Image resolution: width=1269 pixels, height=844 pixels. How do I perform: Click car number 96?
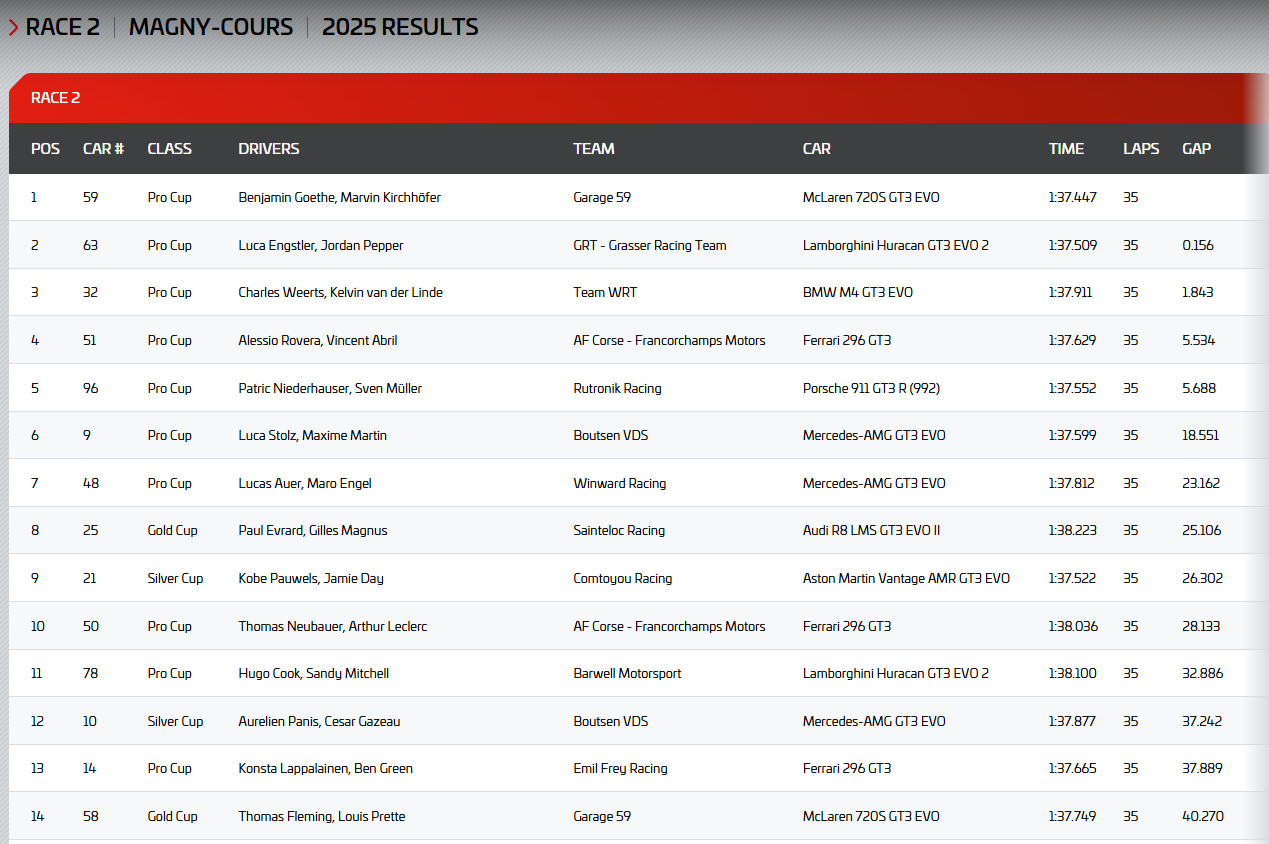click(x=91, y=388)
